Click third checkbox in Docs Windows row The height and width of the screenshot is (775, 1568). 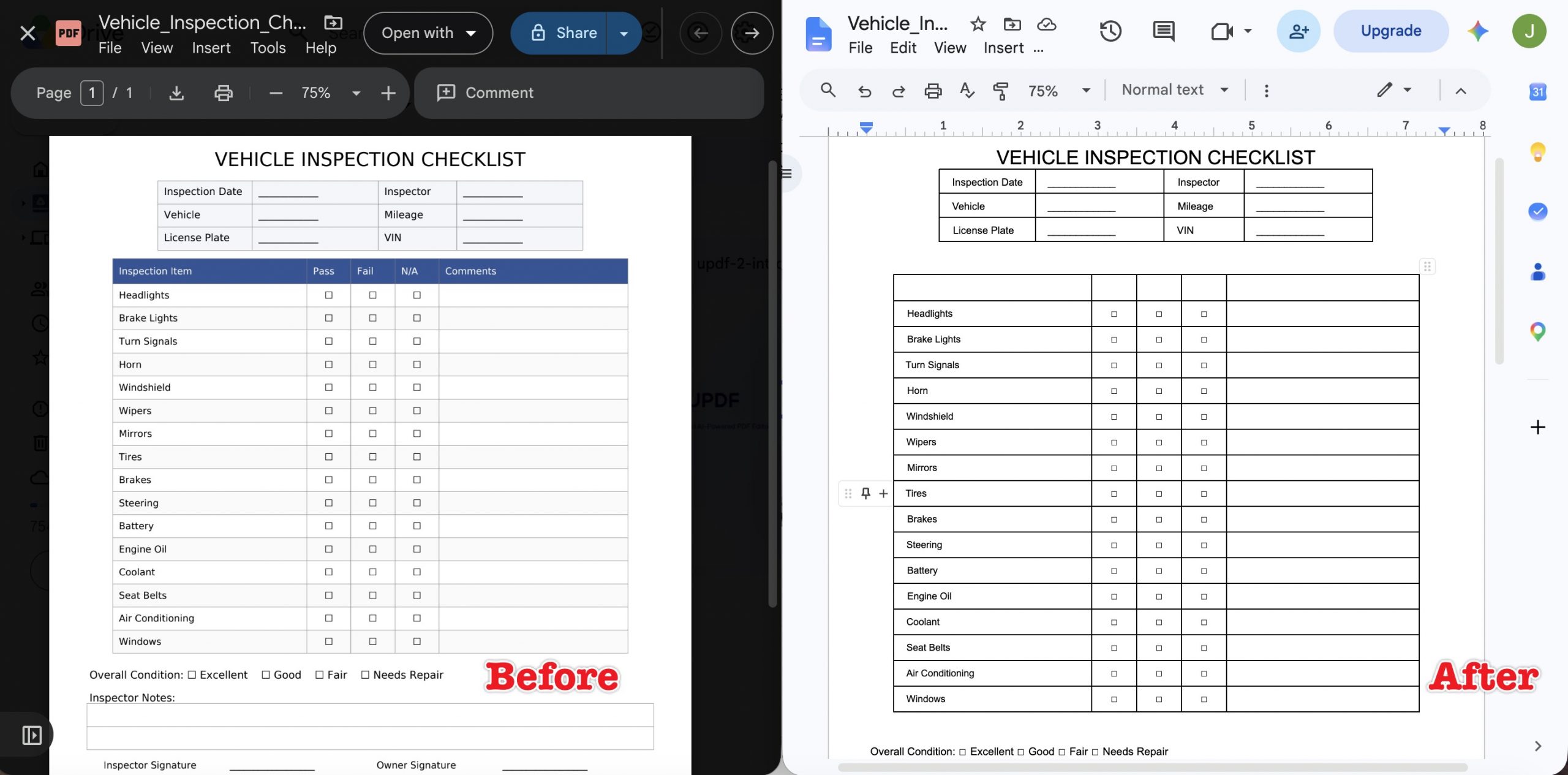[1204, 699]
